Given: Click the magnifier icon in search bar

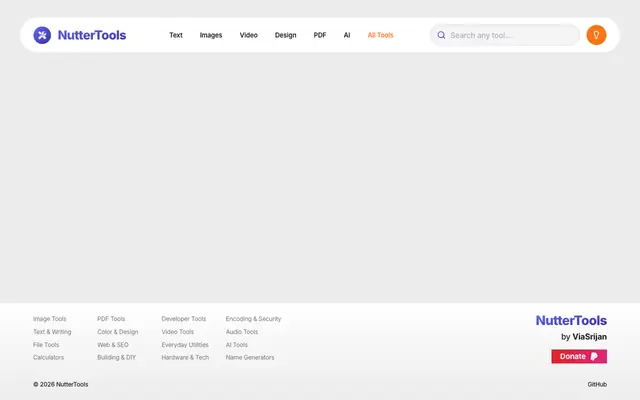Looking at the screenshot, I should pos(441,35).
